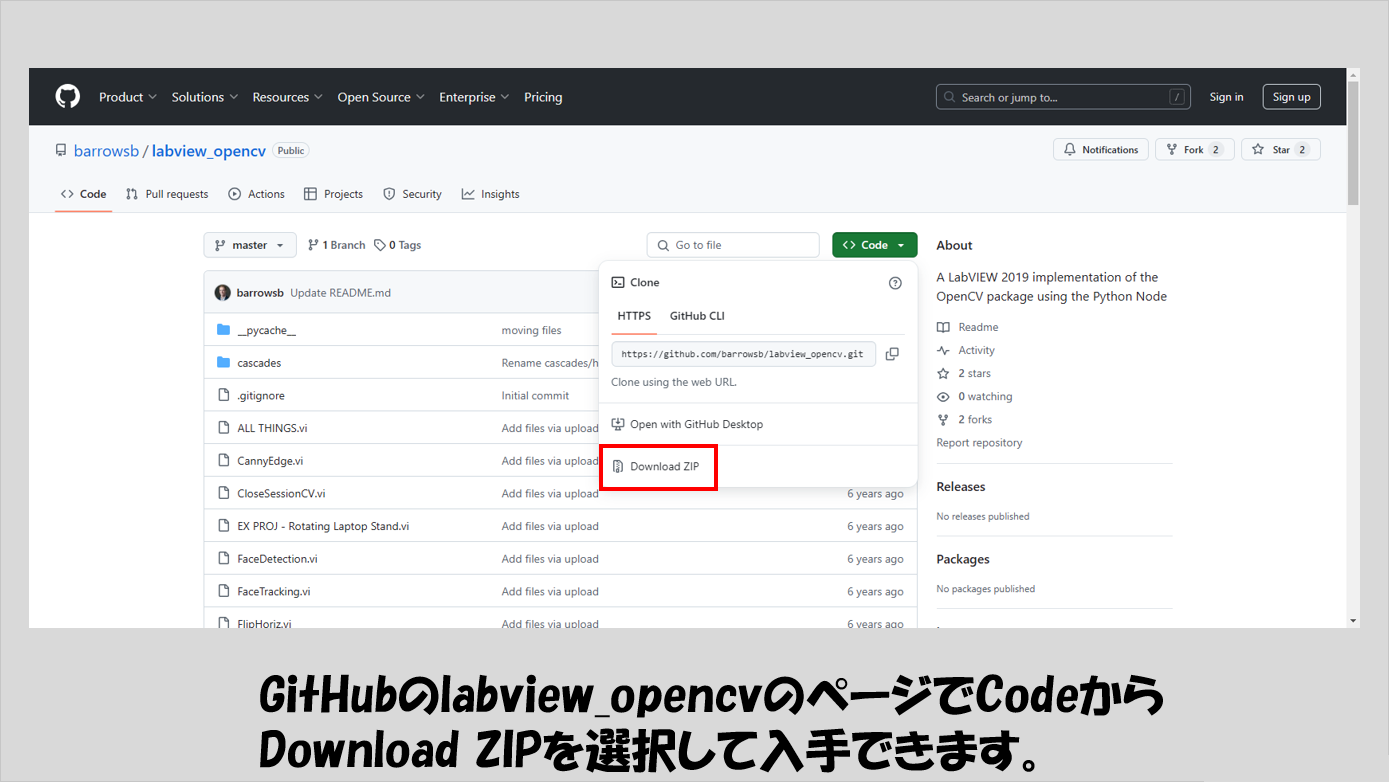Click the 1 Branch link
The image size is (1389, 782).
click(x=336, y=245)
